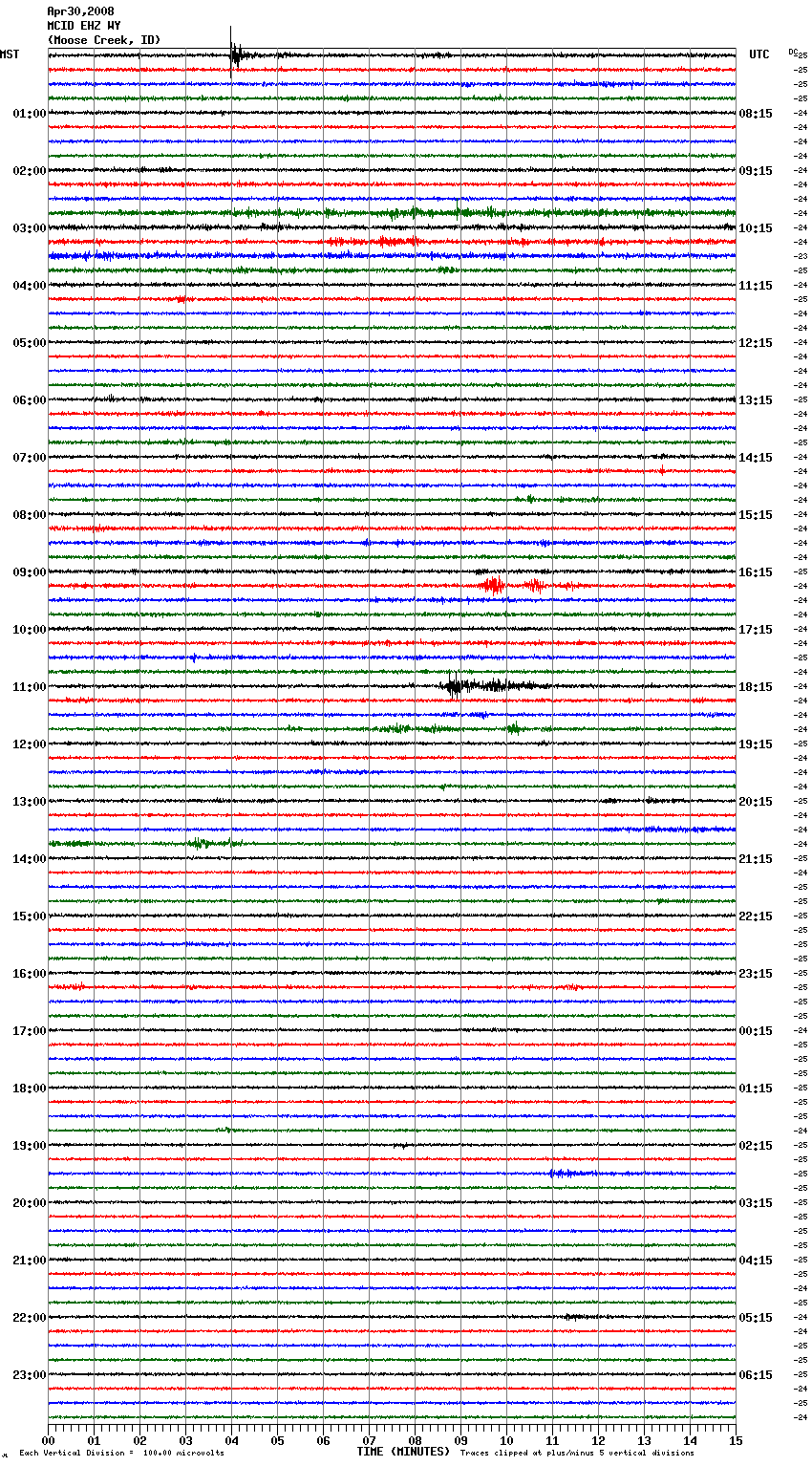Click the 18:00 MST time label
Image resolution: width=812 pixels, height=1466 pixels.
click(30, 1089)
